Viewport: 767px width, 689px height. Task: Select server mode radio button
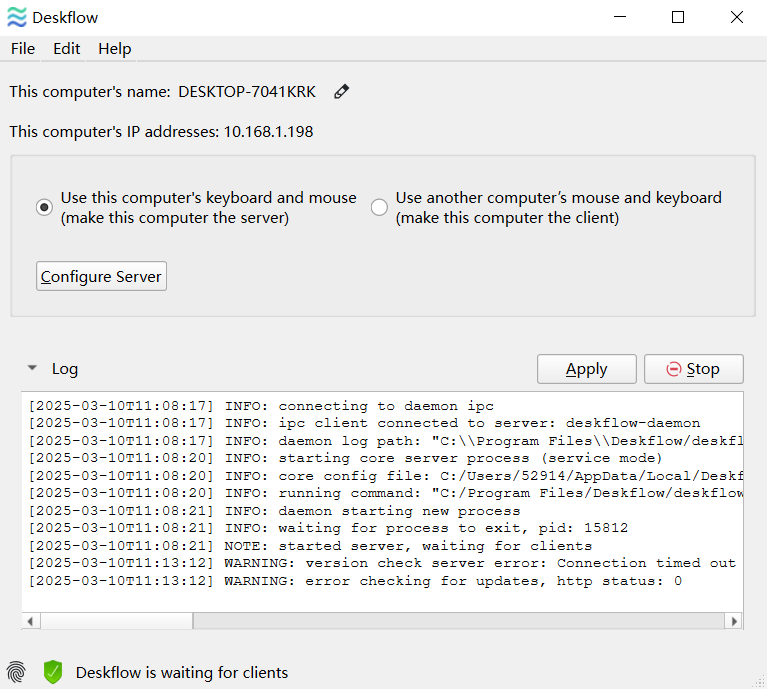click(44, 207)
